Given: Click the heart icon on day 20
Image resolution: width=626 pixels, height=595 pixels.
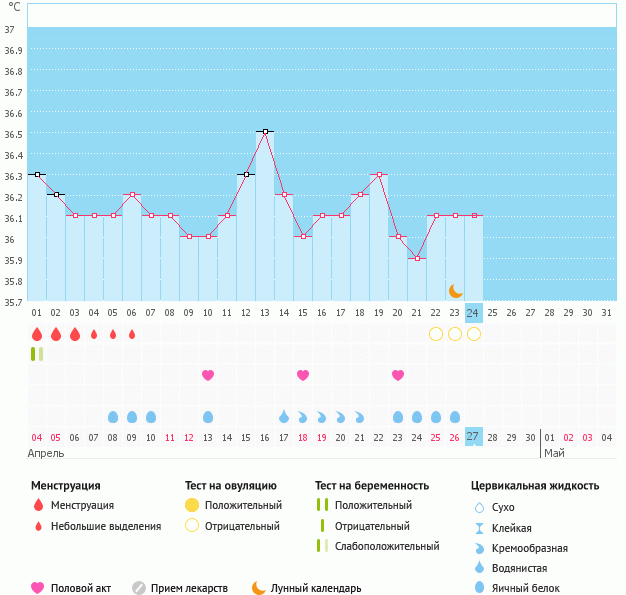Looking at the screenshot, I should (398, 375).
